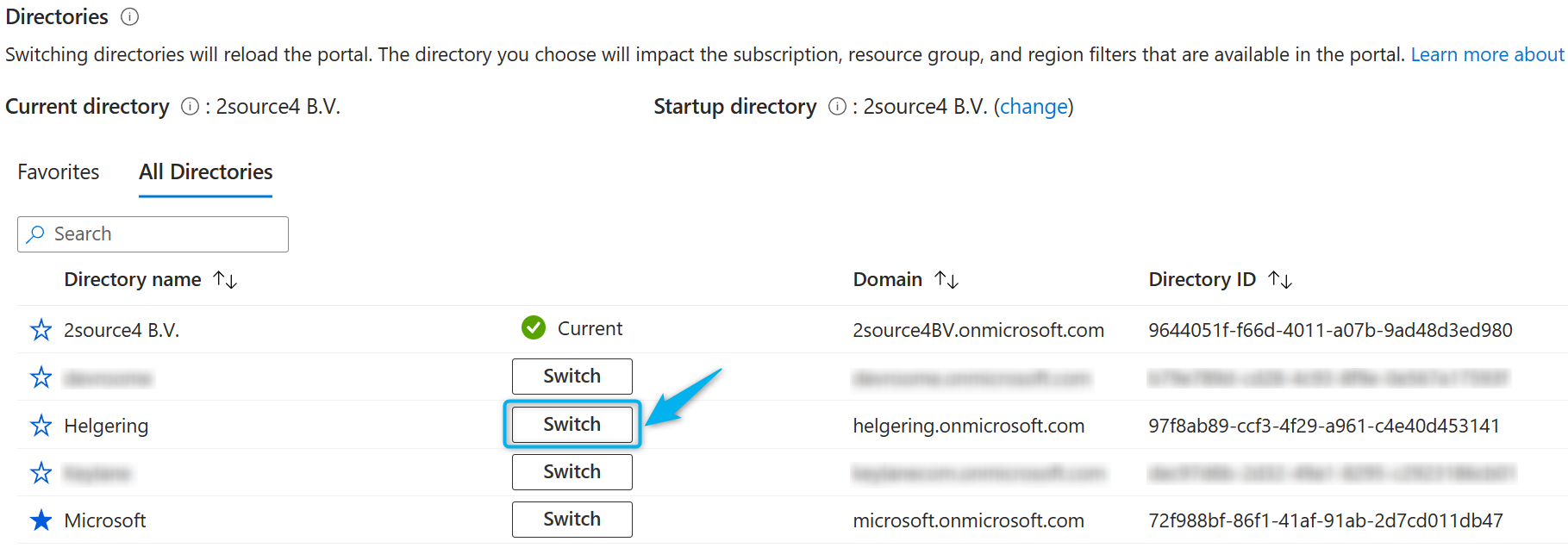
Task: Sort by Directory name using the arrows
Action: (x=225, y=279)
